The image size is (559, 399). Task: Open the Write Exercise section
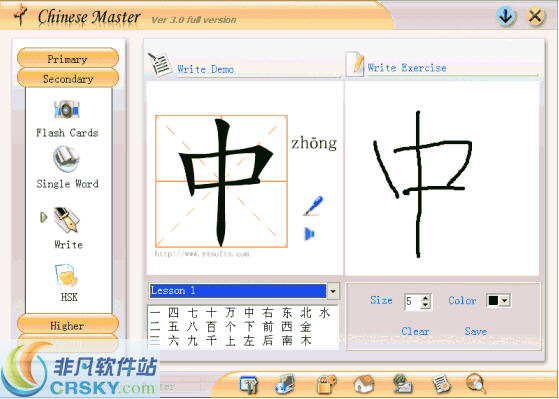407,67
